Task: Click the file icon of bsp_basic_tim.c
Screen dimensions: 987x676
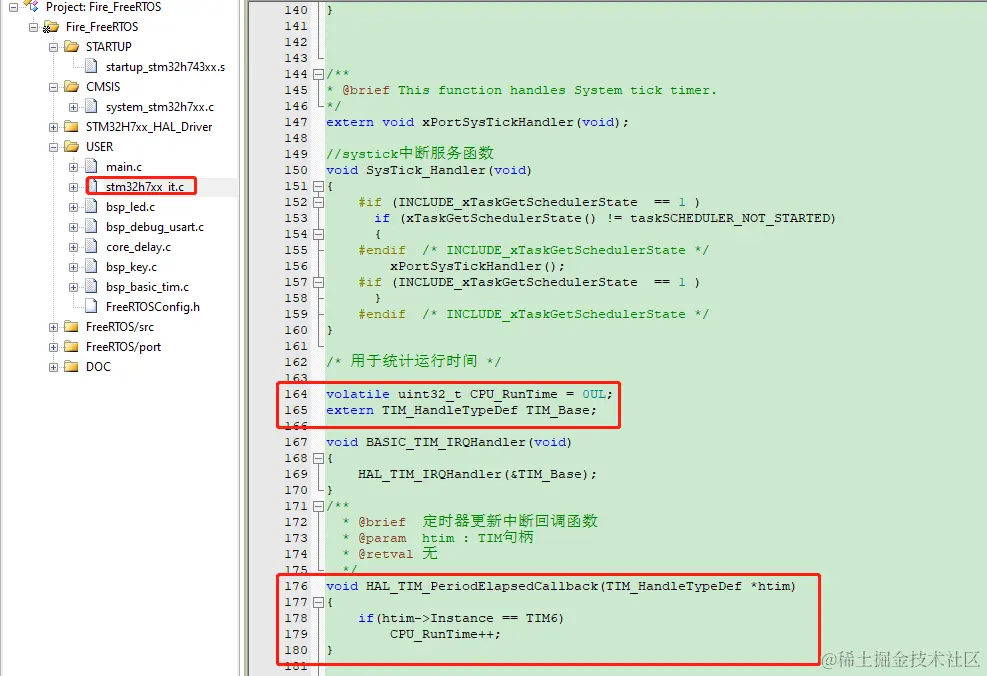Action: tap(92, 286)
